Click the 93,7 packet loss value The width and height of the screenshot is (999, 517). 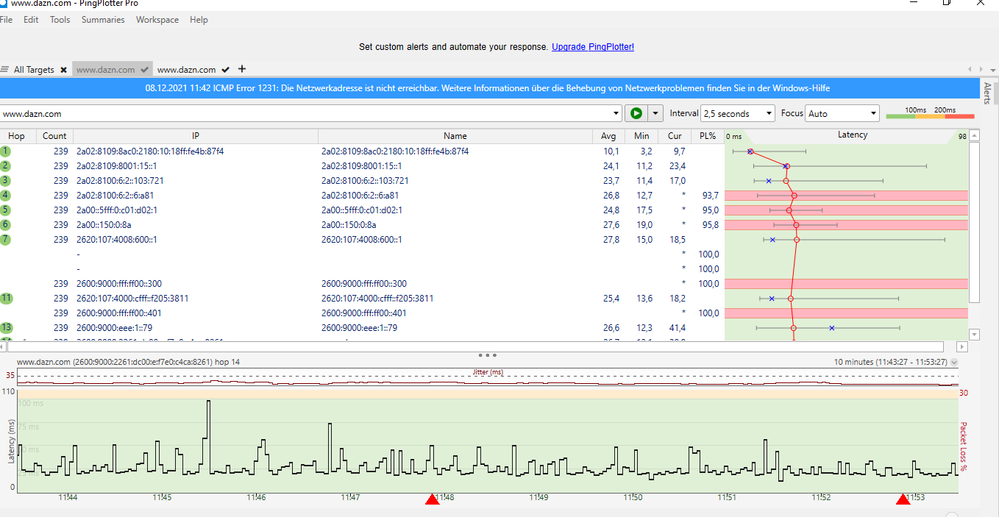click(x=710, y=196)
